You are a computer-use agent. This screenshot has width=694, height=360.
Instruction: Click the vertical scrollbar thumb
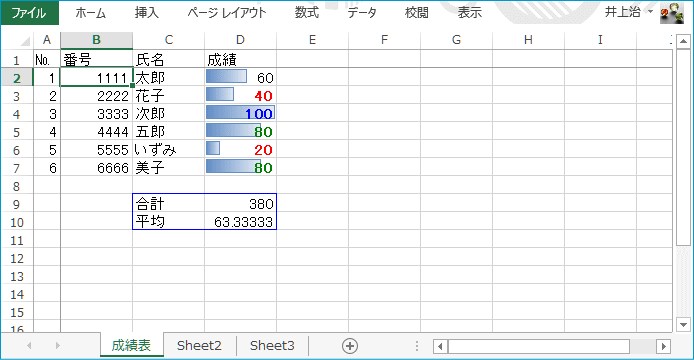(683, 147)
